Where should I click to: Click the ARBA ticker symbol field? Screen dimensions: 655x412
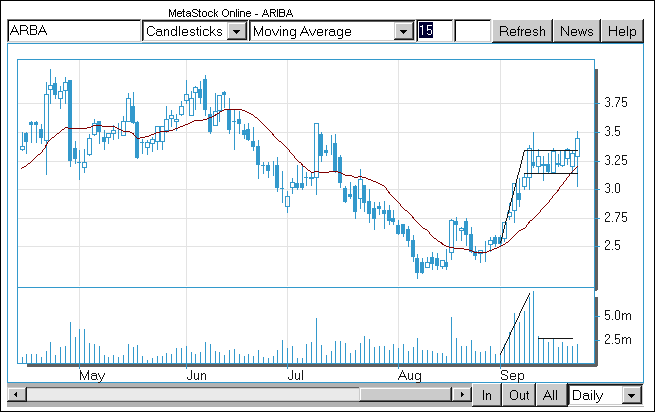(74, 31)
